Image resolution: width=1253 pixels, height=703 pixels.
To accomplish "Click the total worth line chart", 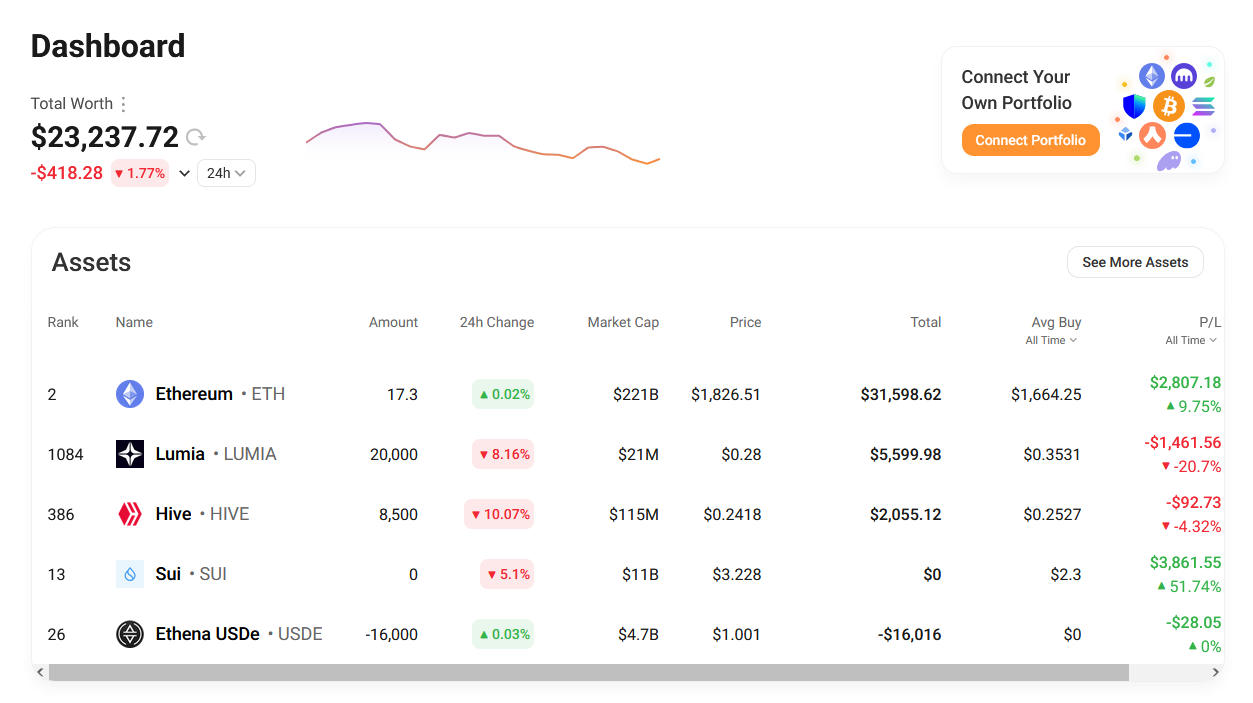I will coord(483,143).
